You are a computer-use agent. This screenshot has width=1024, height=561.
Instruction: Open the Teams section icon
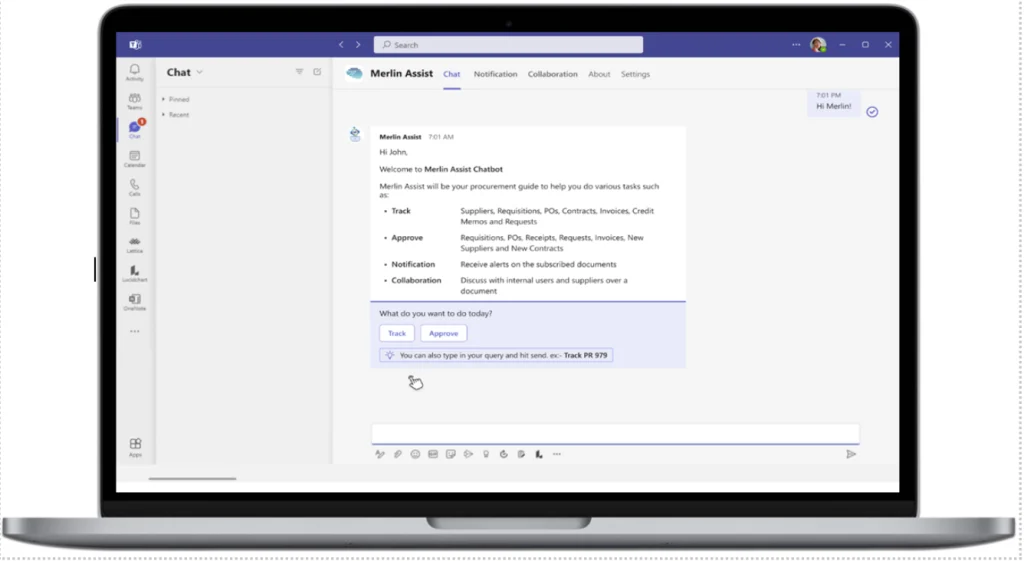[x=134, y=100]
